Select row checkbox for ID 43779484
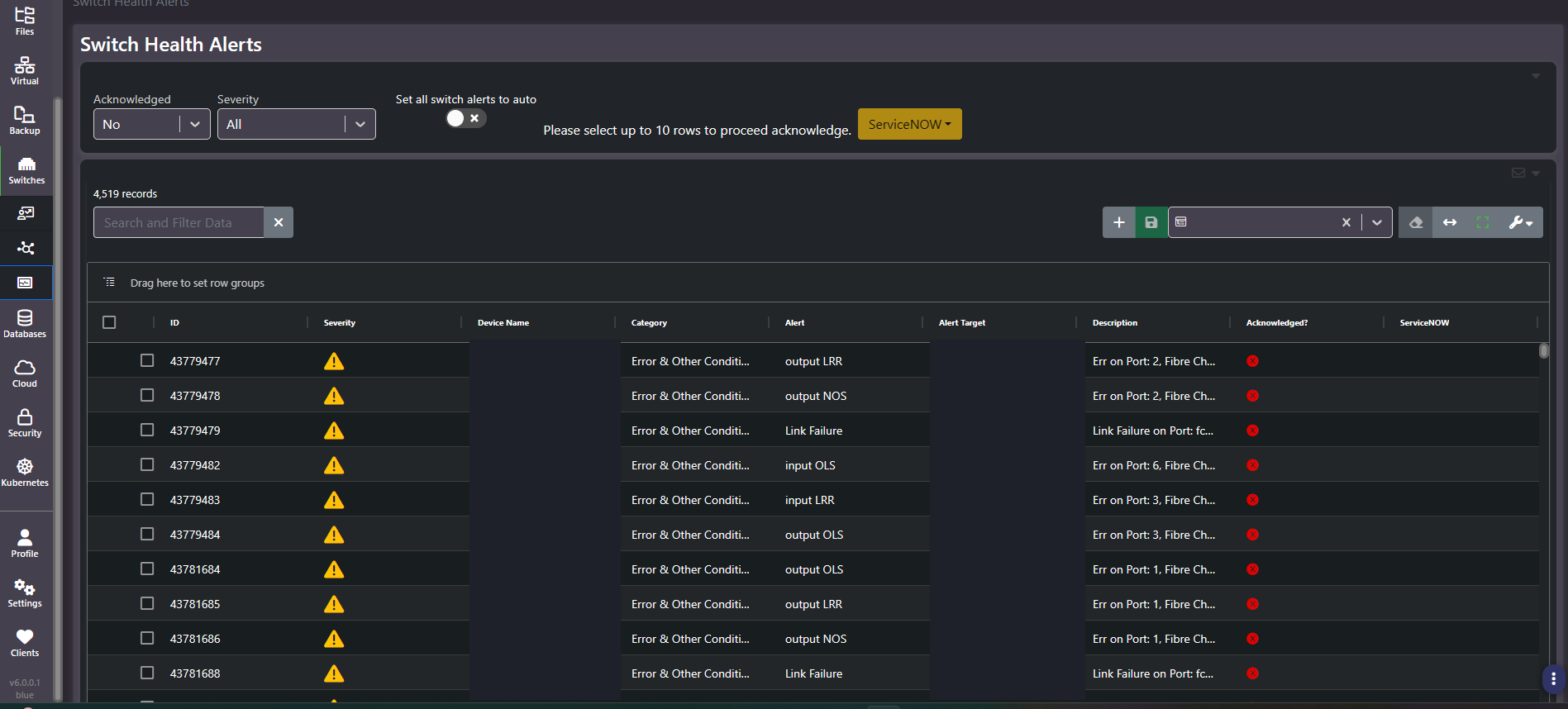 [147, 534]
